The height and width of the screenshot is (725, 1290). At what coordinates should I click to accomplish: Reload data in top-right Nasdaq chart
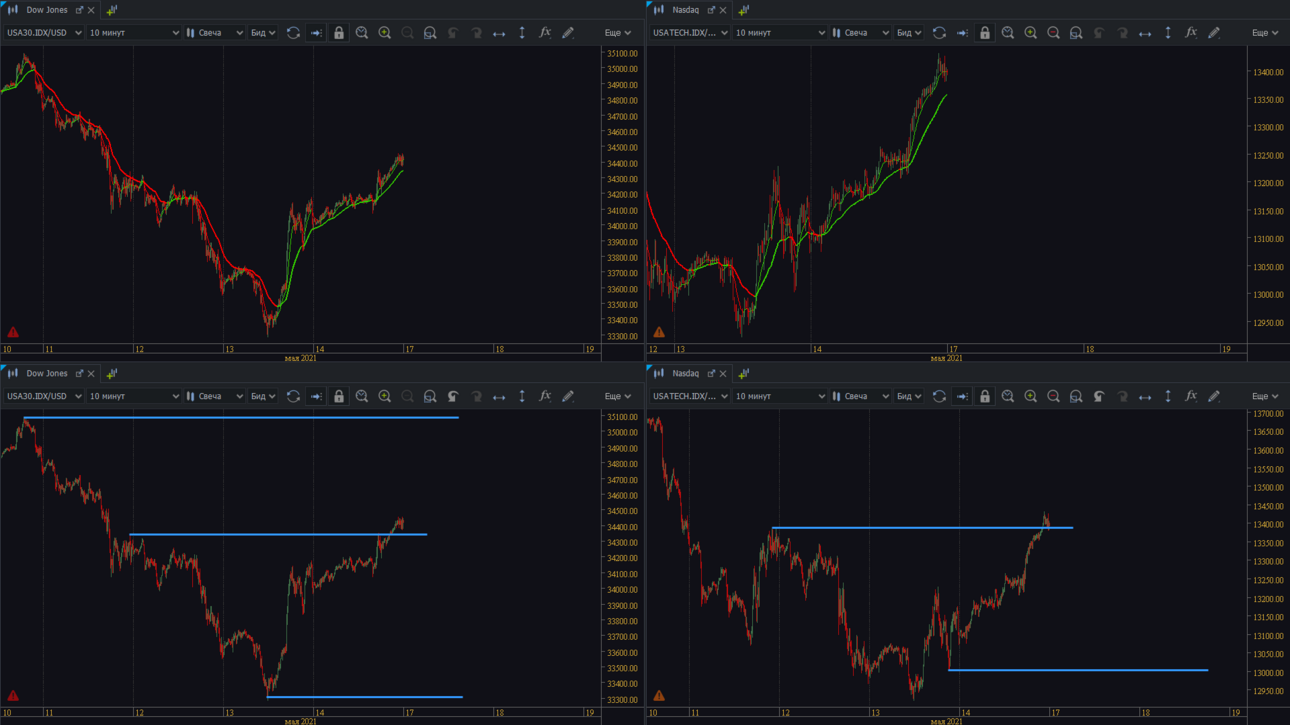[x=939, y=33]
